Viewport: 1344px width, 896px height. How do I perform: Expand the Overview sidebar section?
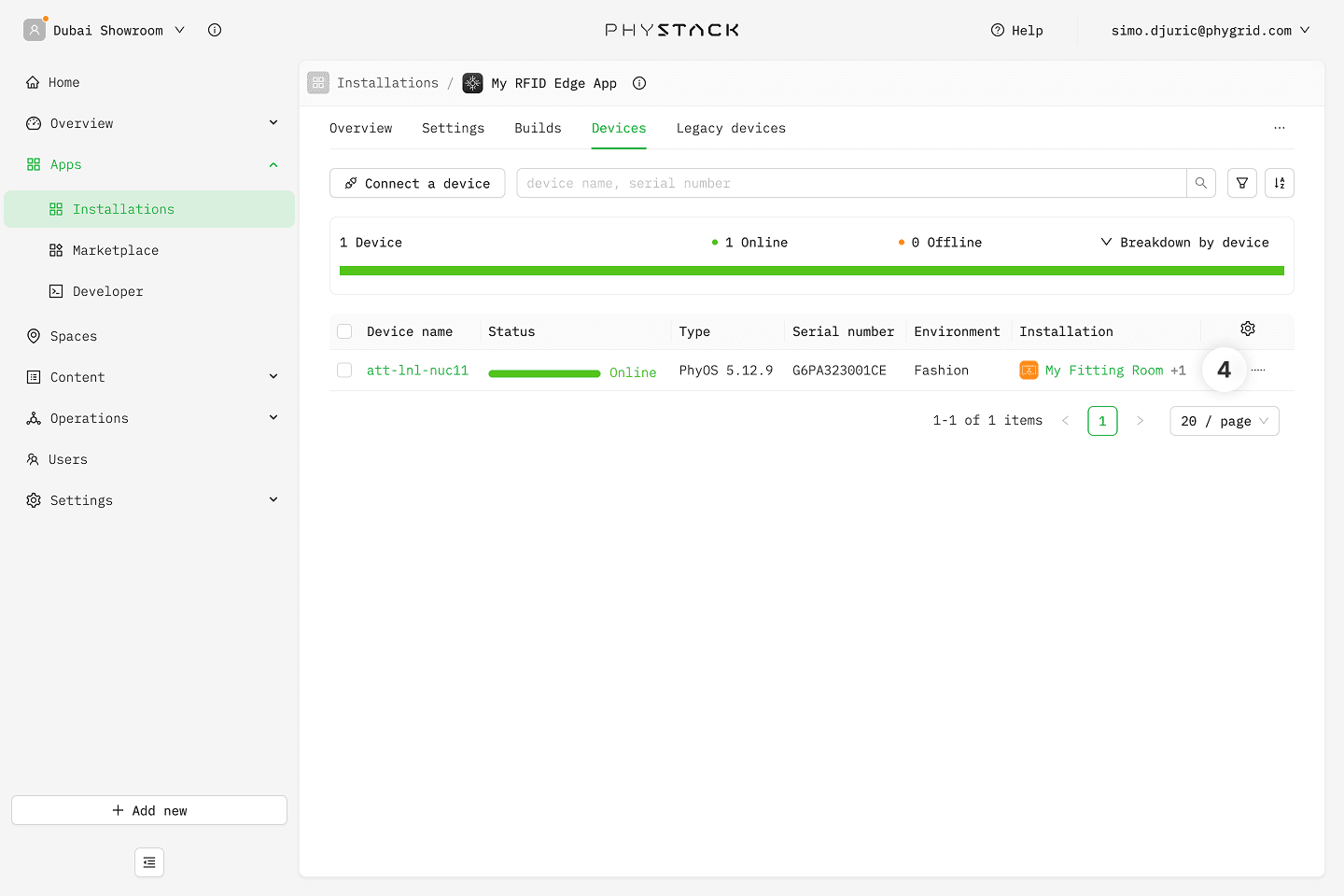tap(273, 122)
